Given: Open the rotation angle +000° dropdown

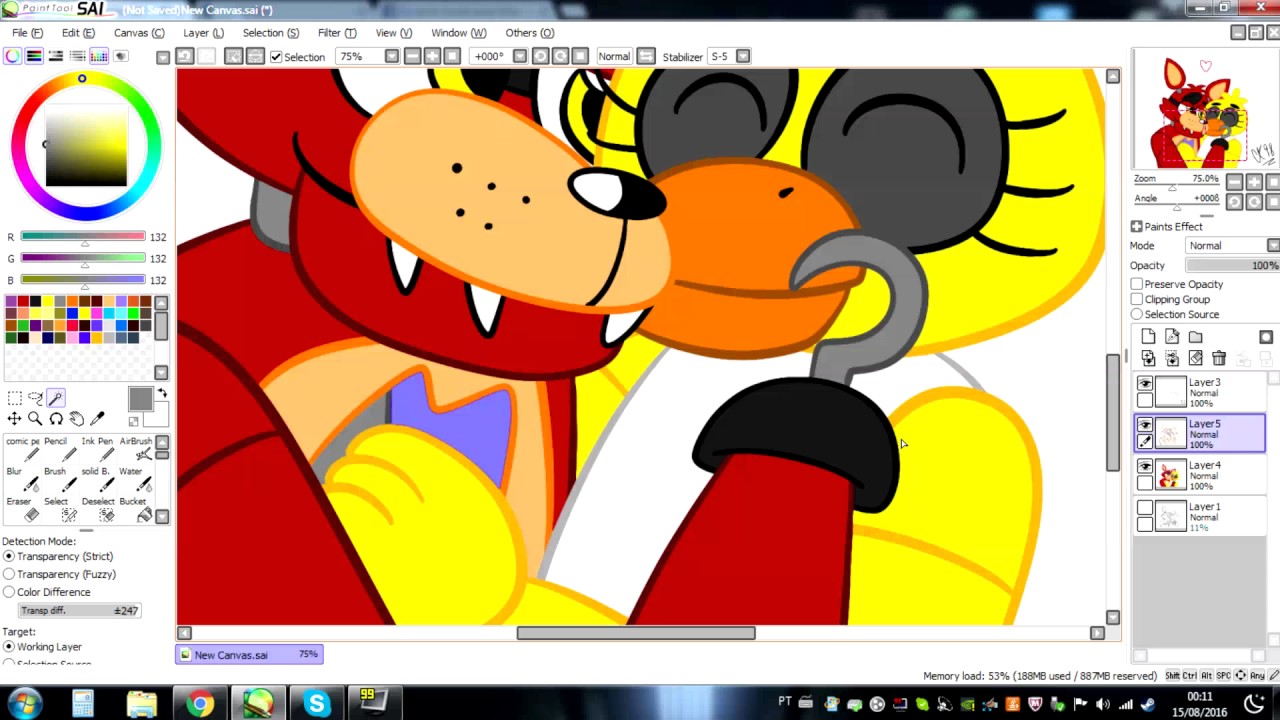Looking at the screenshot, I should tap(519, 57).
